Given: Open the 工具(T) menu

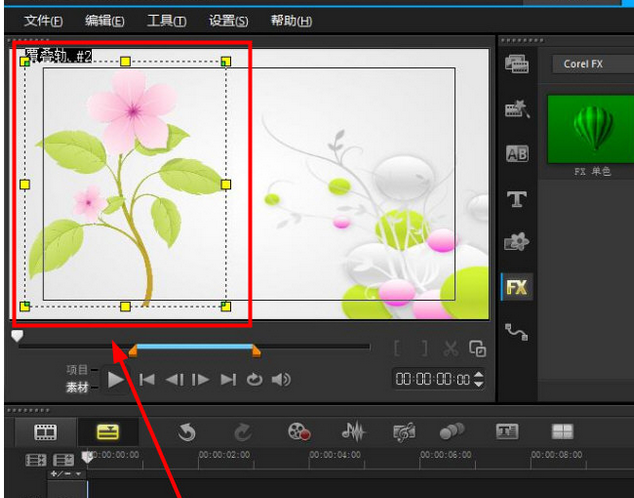Looking at the screenshot, I should click(167, 20).
